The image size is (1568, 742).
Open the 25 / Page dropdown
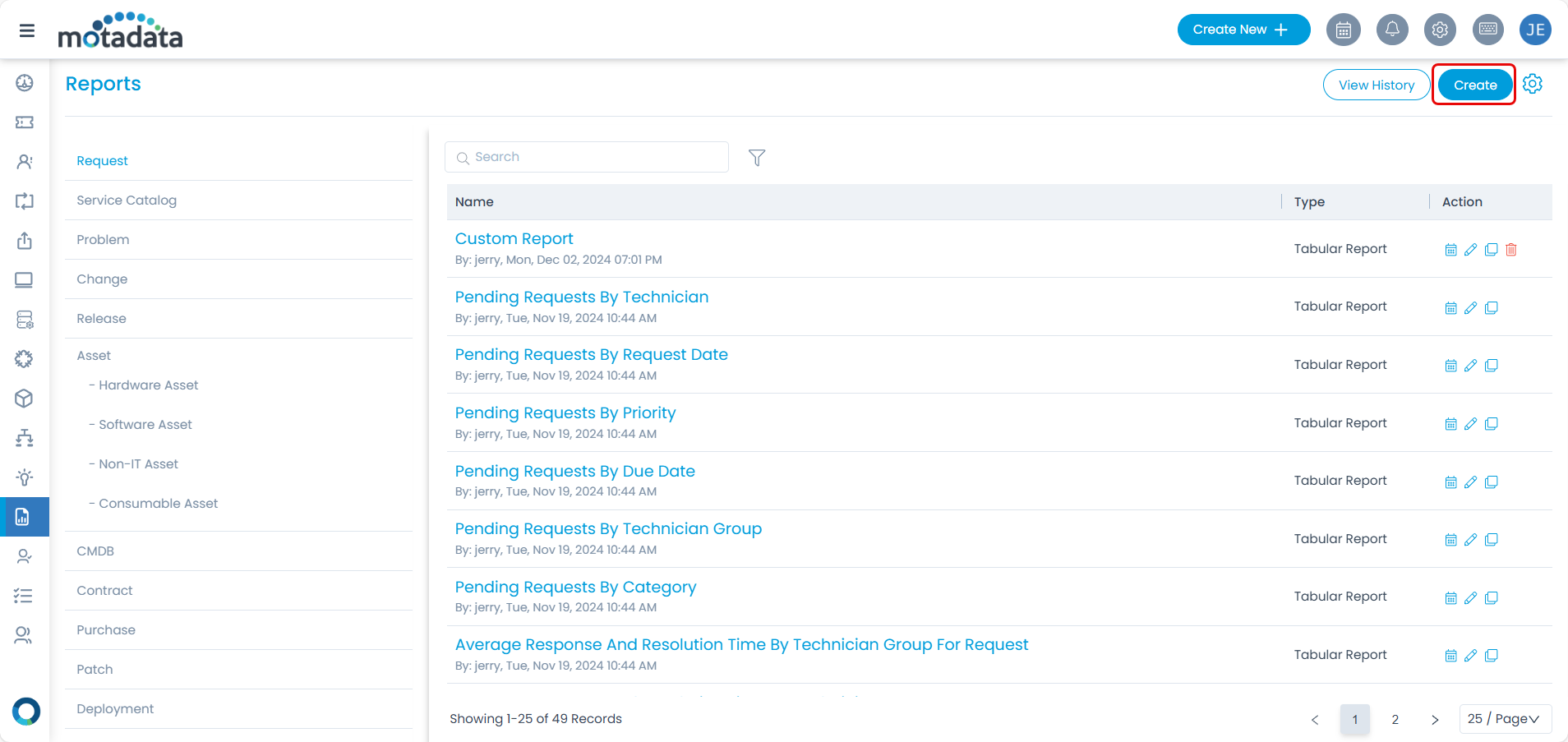pyautogui.click(x=1505, y=719)
